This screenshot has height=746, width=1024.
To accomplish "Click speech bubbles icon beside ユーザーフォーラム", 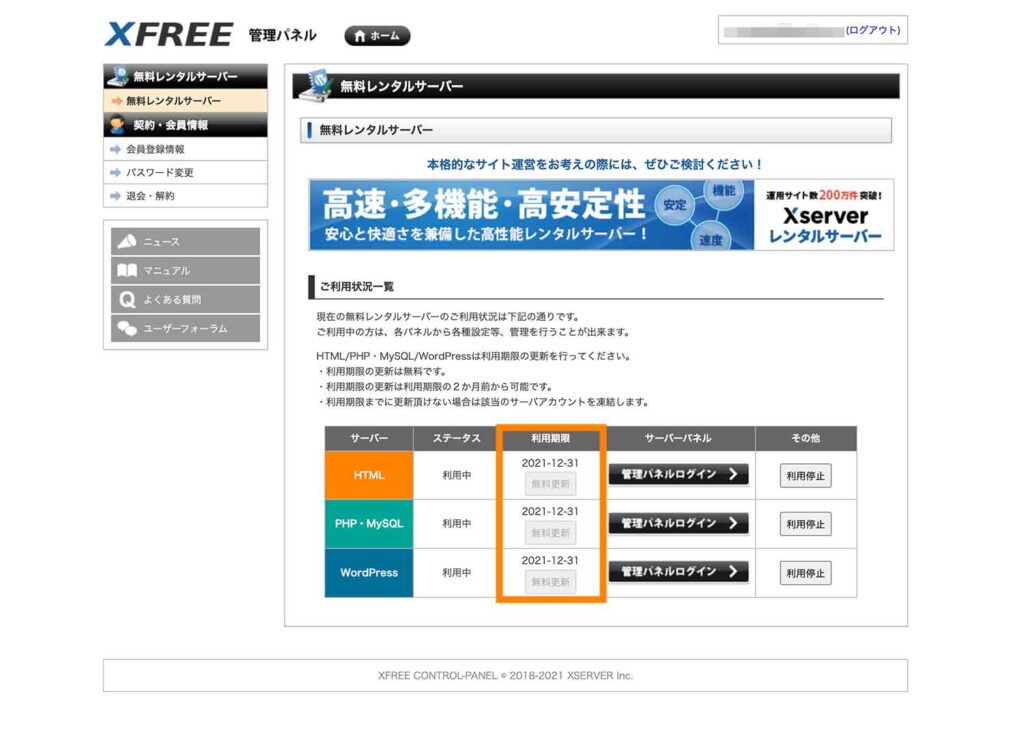I will (127, 328).
